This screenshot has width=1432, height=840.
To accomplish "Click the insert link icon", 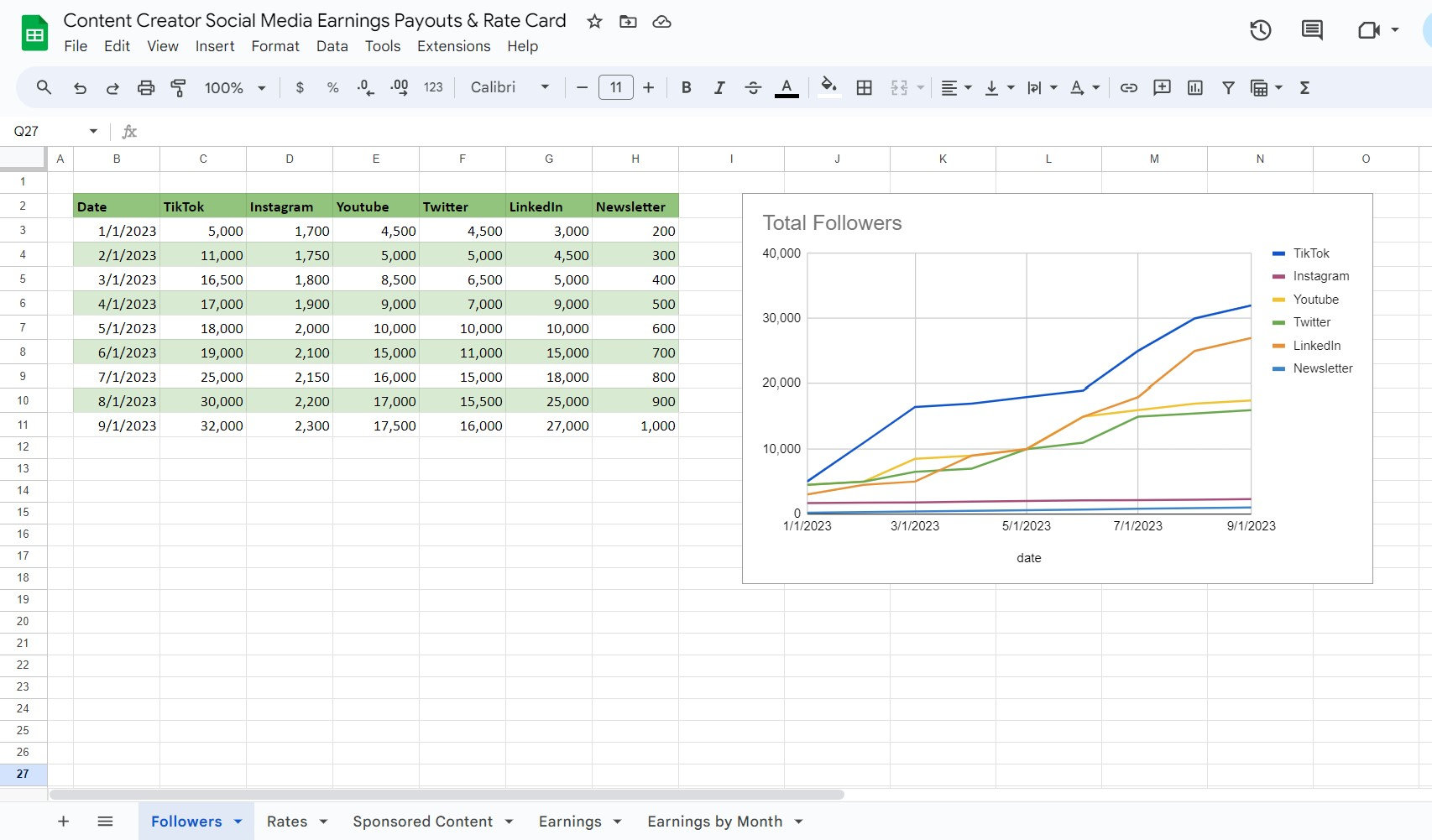I will coord(1129,87).
